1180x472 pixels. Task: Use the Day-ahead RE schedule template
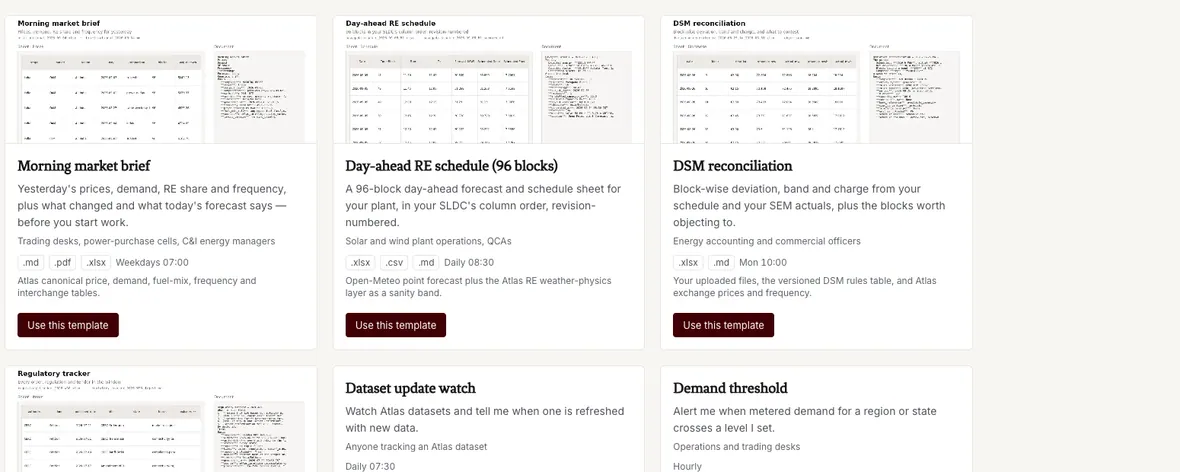[x=396, y=325]
